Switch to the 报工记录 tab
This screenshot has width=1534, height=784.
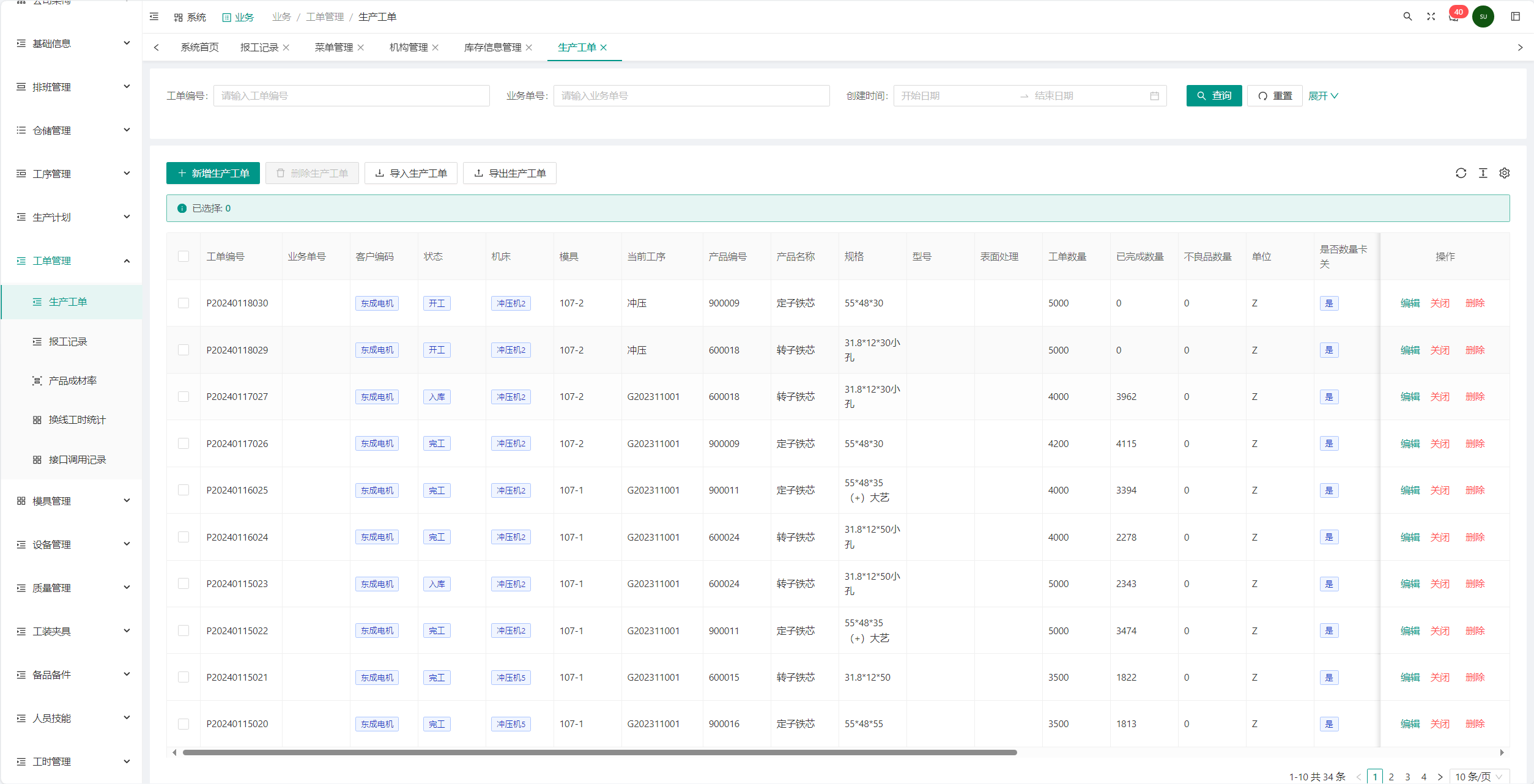pos(259,48)
